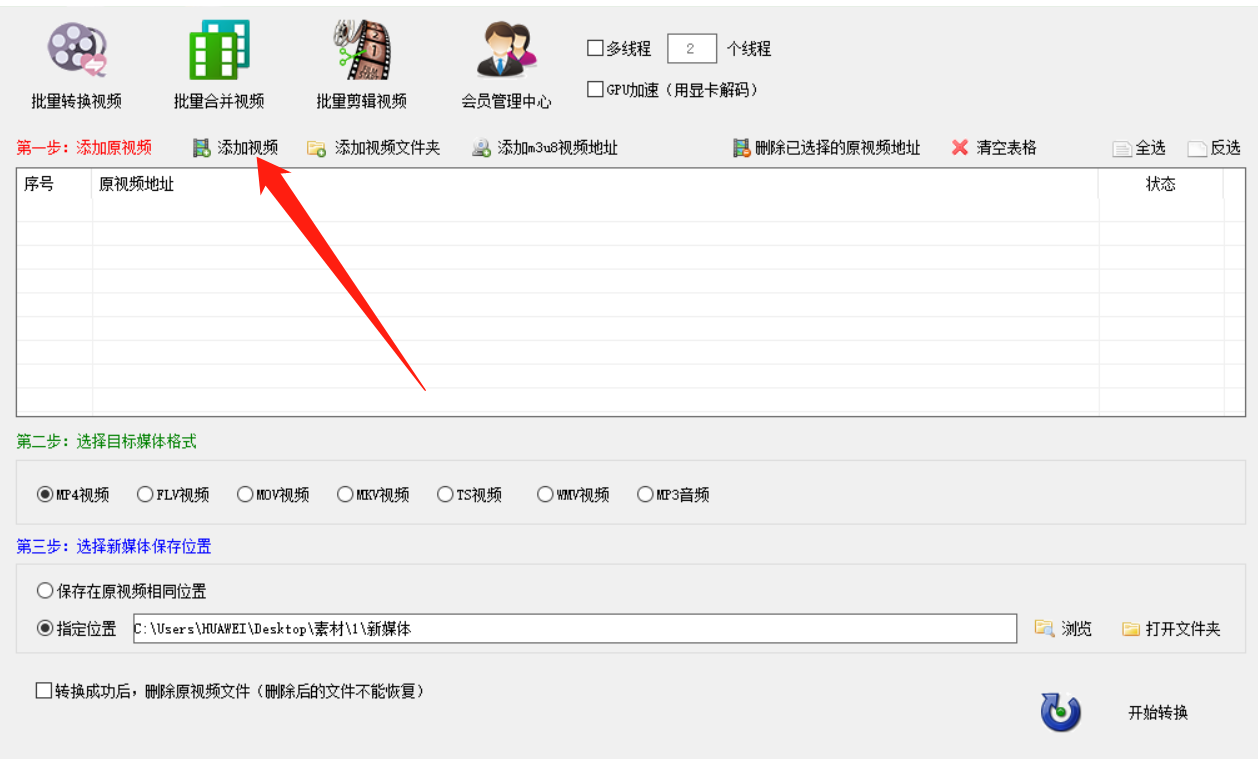This screenshot has width=1258, height=759.
Task: Click the 序号 column header
Action: point(54,184)
